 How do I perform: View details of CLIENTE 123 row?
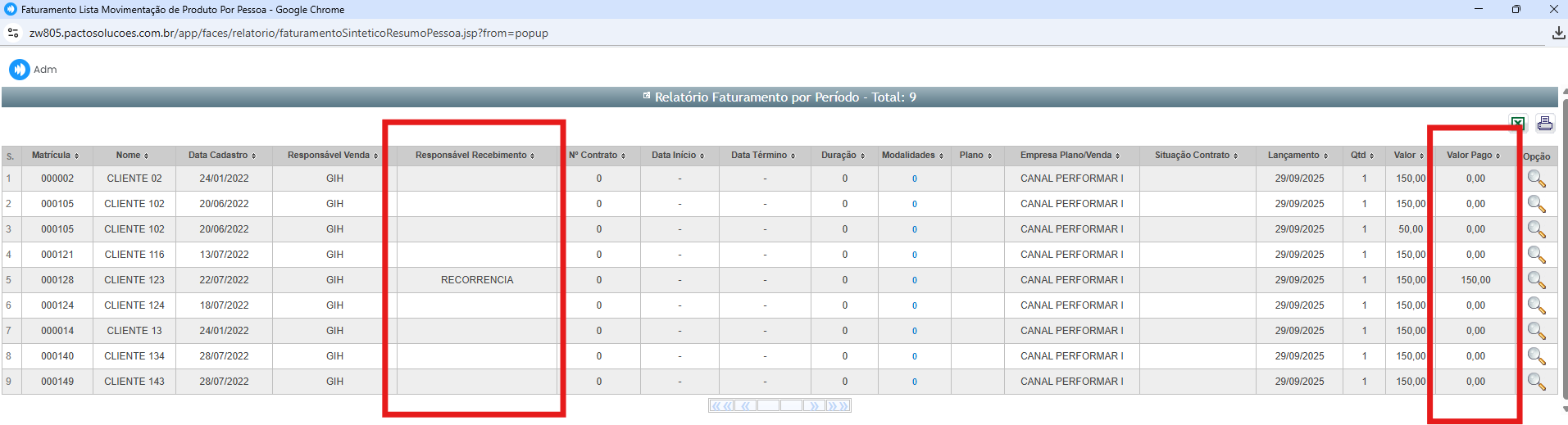[x=1536, y=280]
